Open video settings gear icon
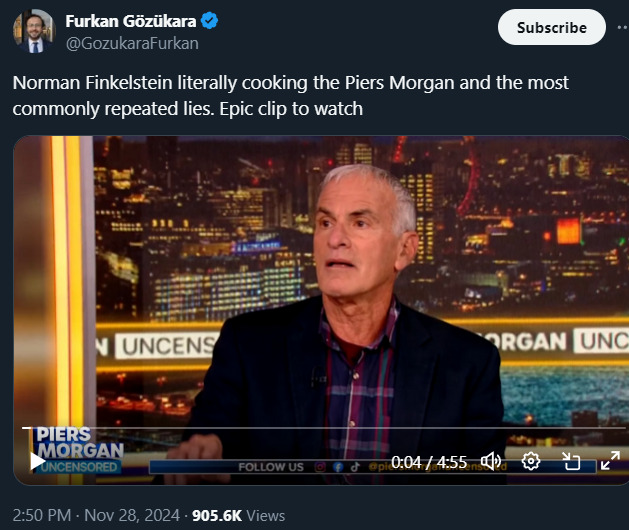629x530 pixels. [530, 461]
